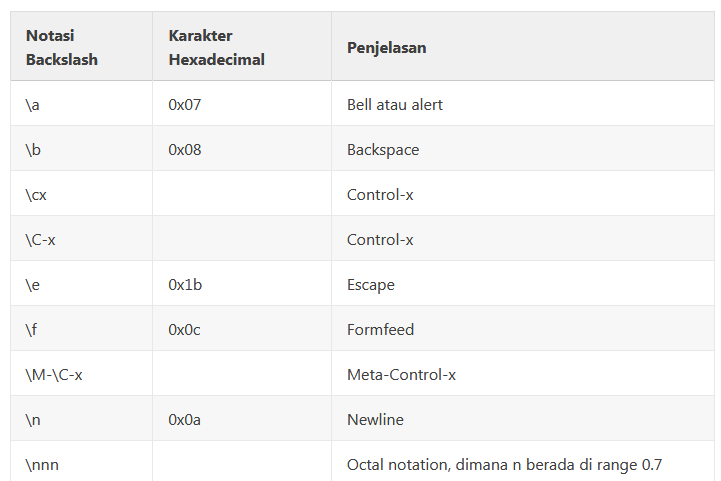The image size is (721, 481).
Task: Click the 'Penjelasan' column header
Action: point(387,47)
